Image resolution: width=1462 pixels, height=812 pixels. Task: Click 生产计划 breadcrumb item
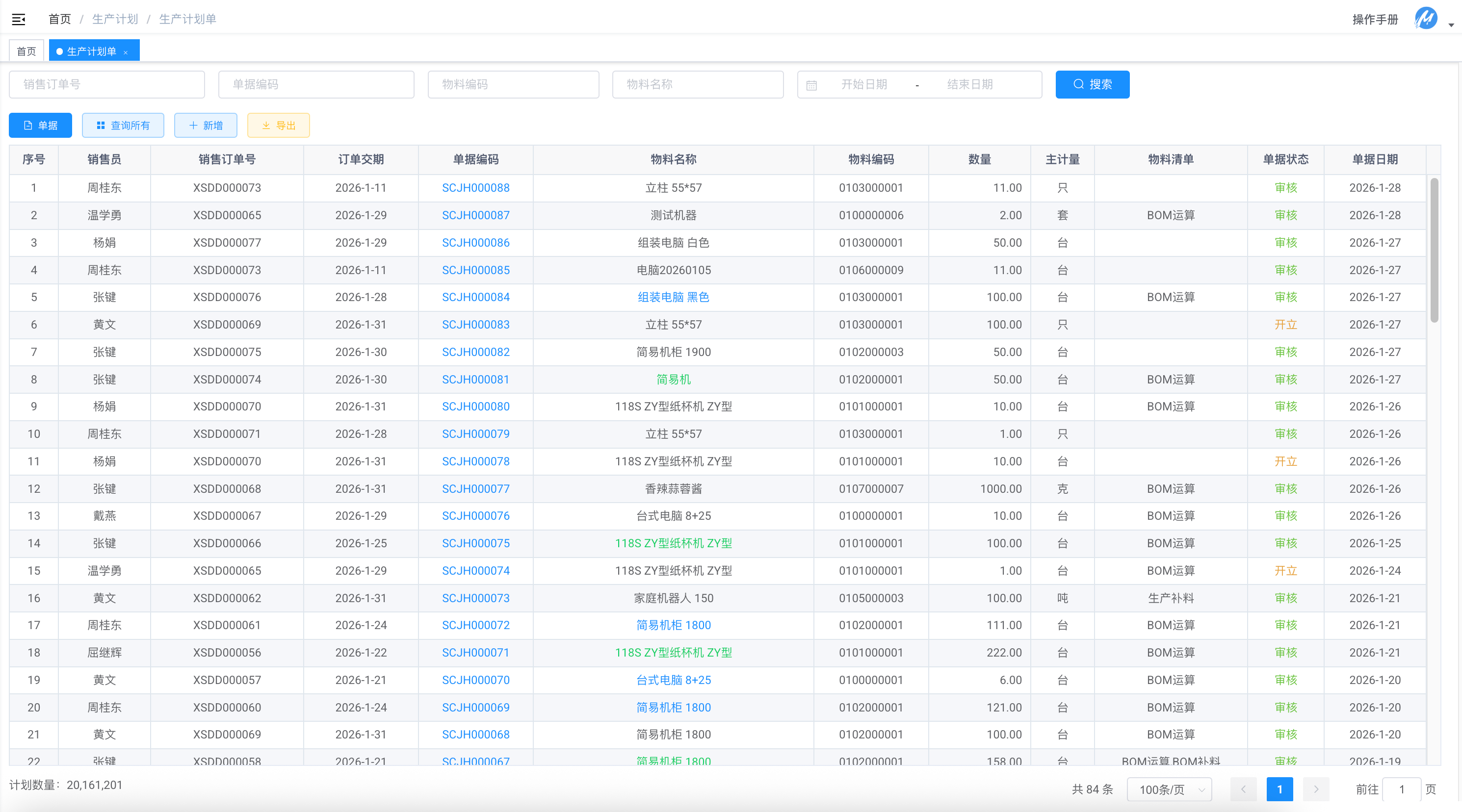[x=115, y=19]
